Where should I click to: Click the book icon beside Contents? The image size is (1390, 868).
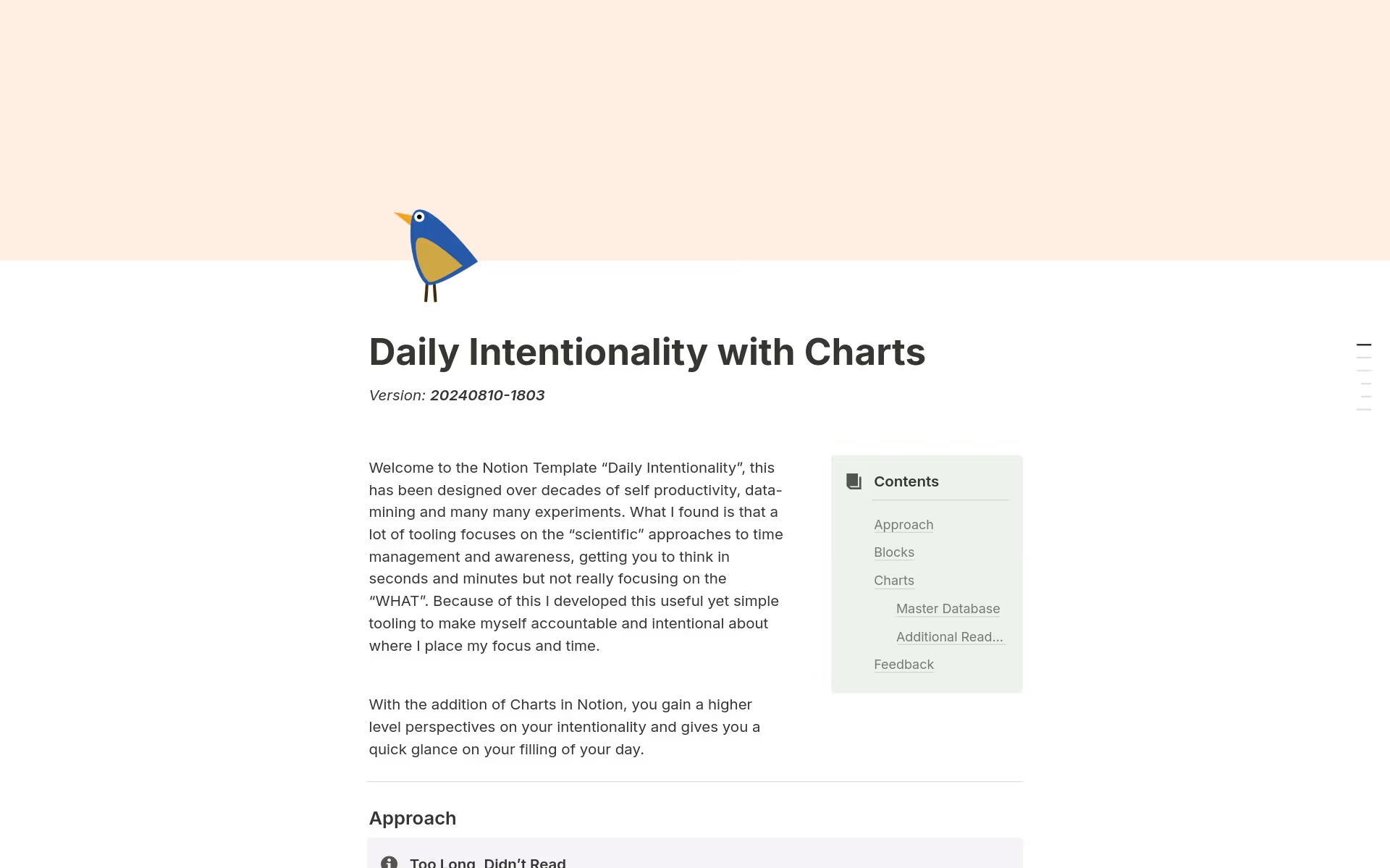click(x=854, y=481)
